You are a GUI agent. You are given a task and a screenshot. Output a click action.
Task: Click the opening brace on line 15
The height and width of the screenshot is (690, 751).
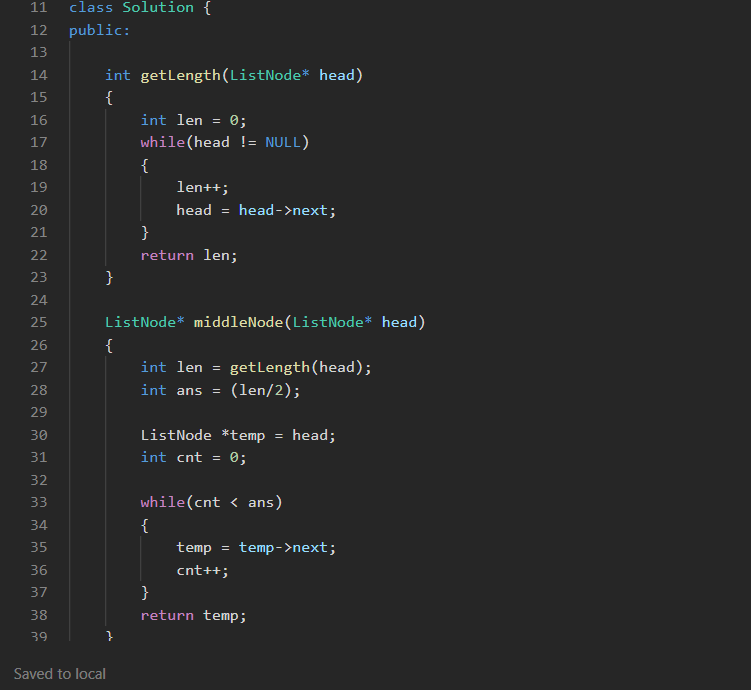(x=109, y=98)
